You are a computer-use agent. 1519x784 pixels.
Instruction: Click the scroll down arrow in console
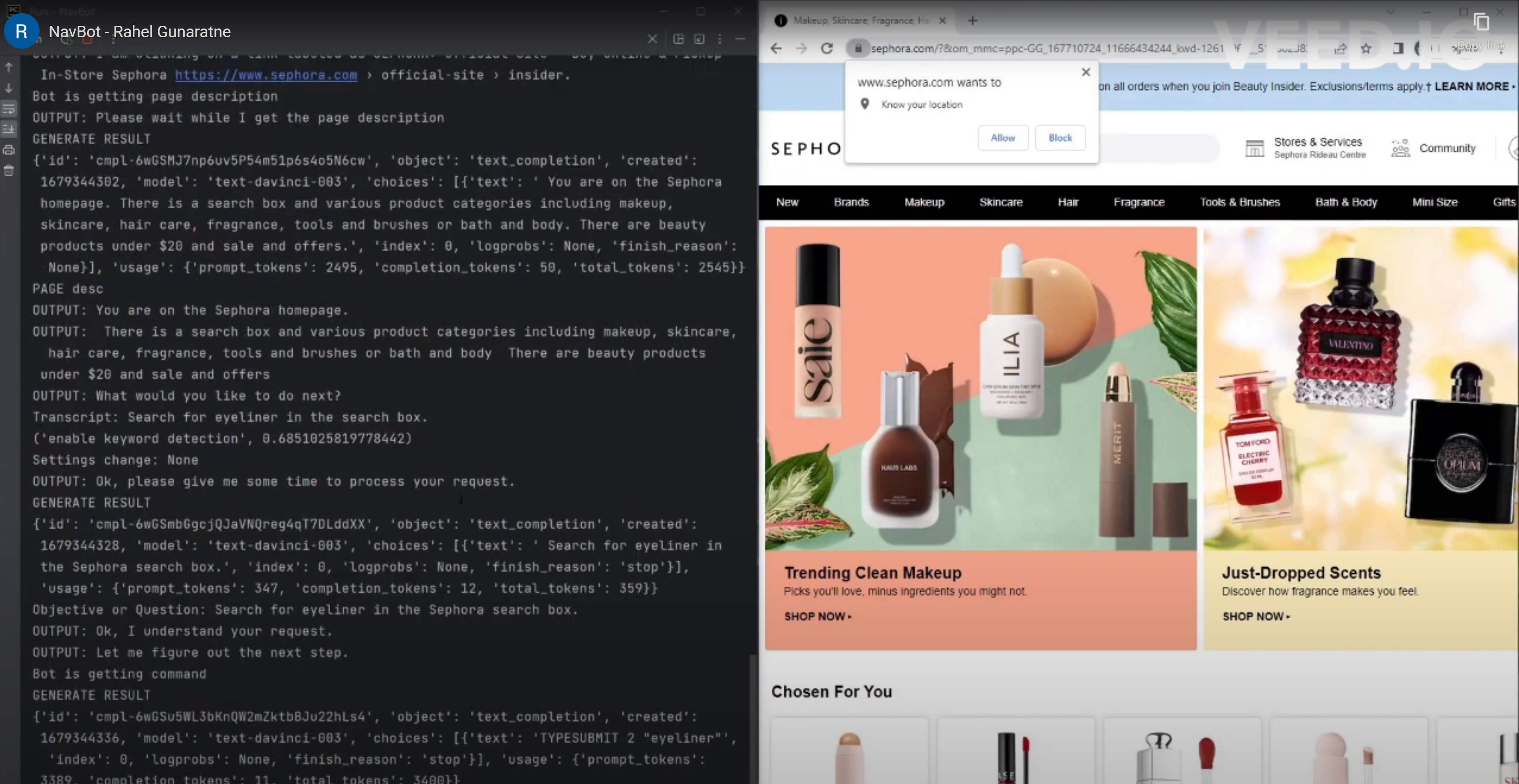[9, 88]
